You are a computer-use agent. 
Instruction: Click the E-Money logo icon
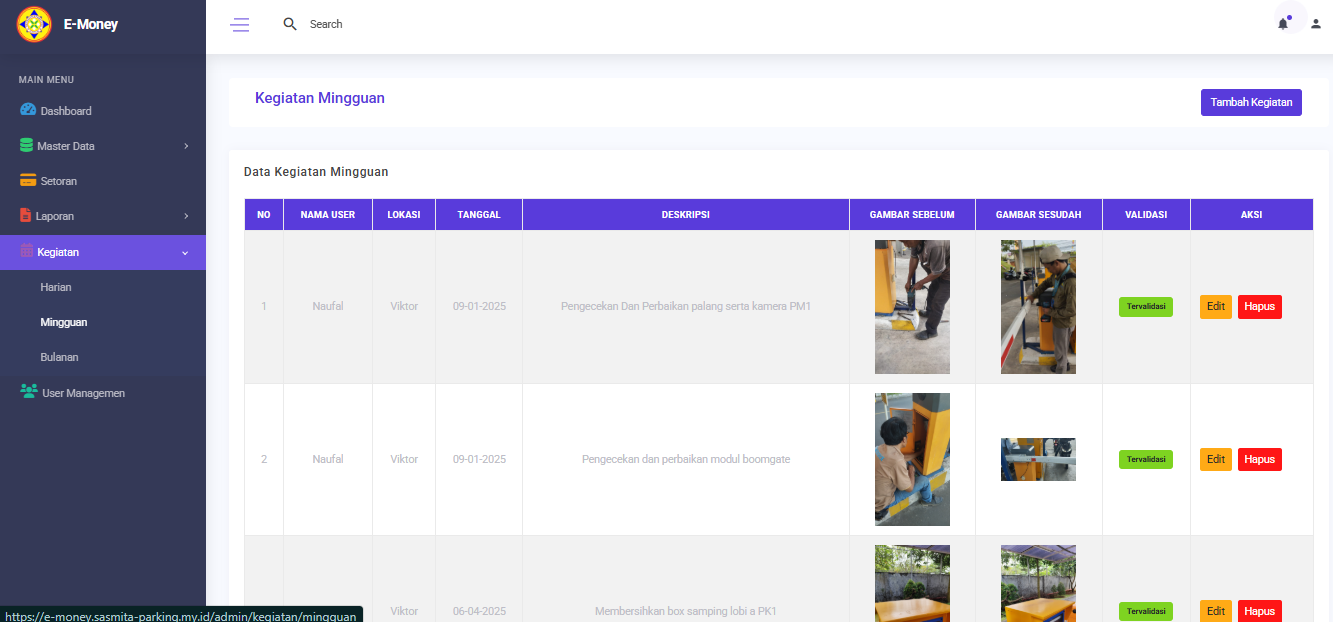click(x=34, y=24)
